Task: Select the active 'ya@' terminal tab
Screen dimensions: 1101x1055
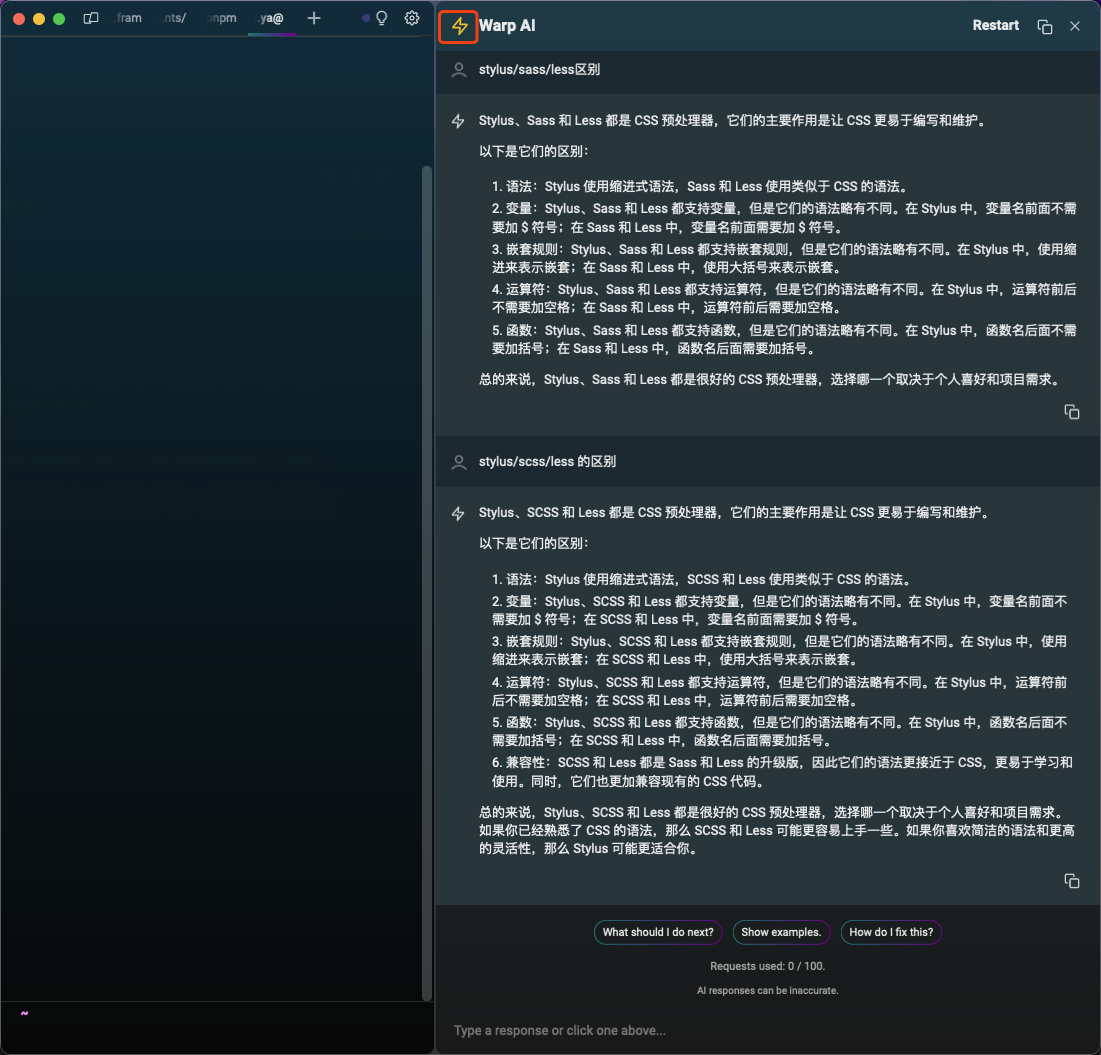Action: tap(271, 18)
